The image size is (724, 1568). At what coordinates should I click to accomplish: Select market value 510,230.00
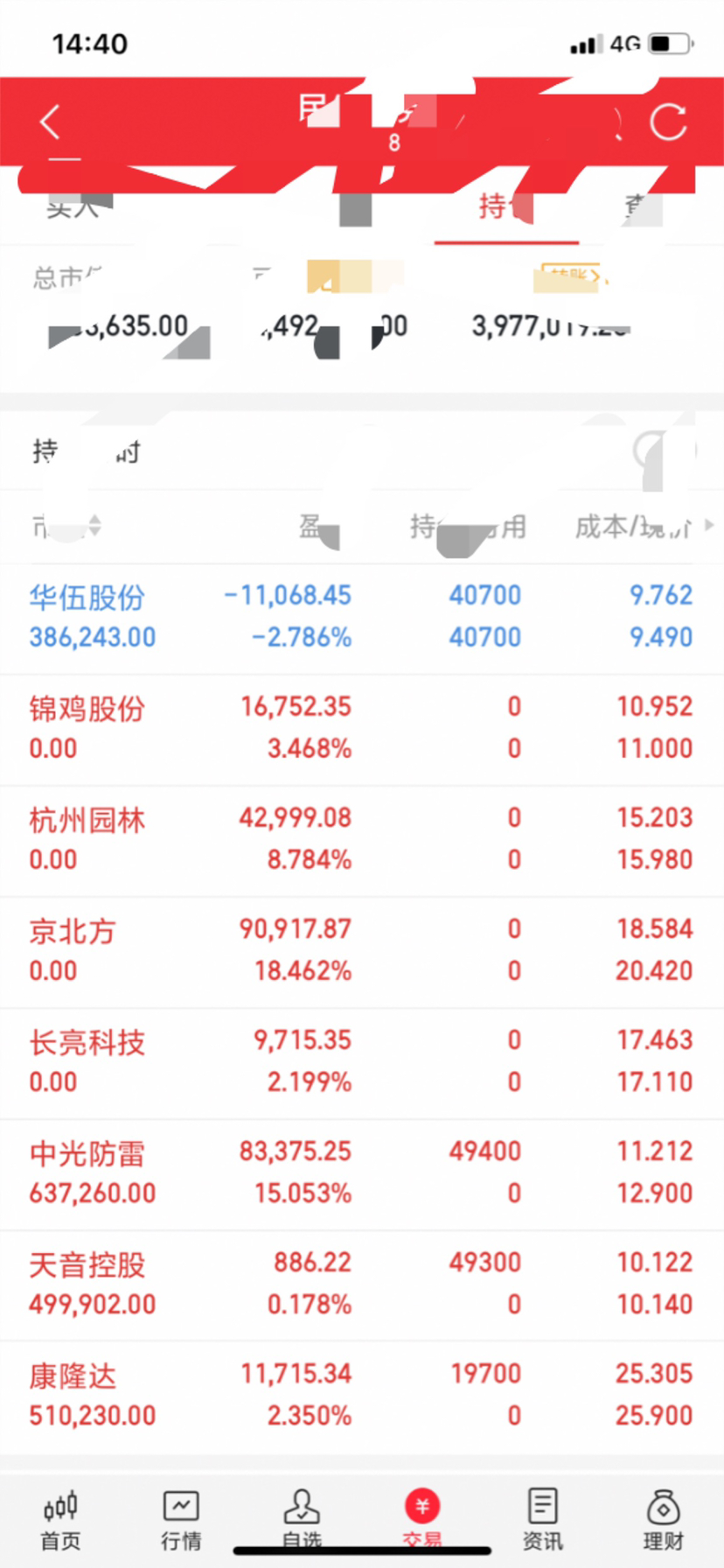click(93, 1416)
